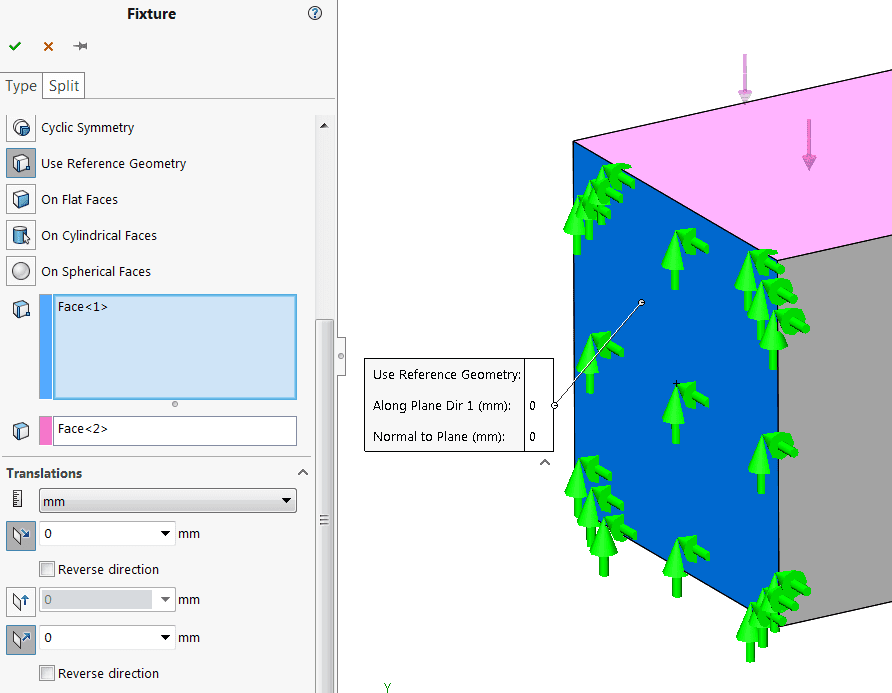Click the panel splitter collapse handle

pos(341,356)
